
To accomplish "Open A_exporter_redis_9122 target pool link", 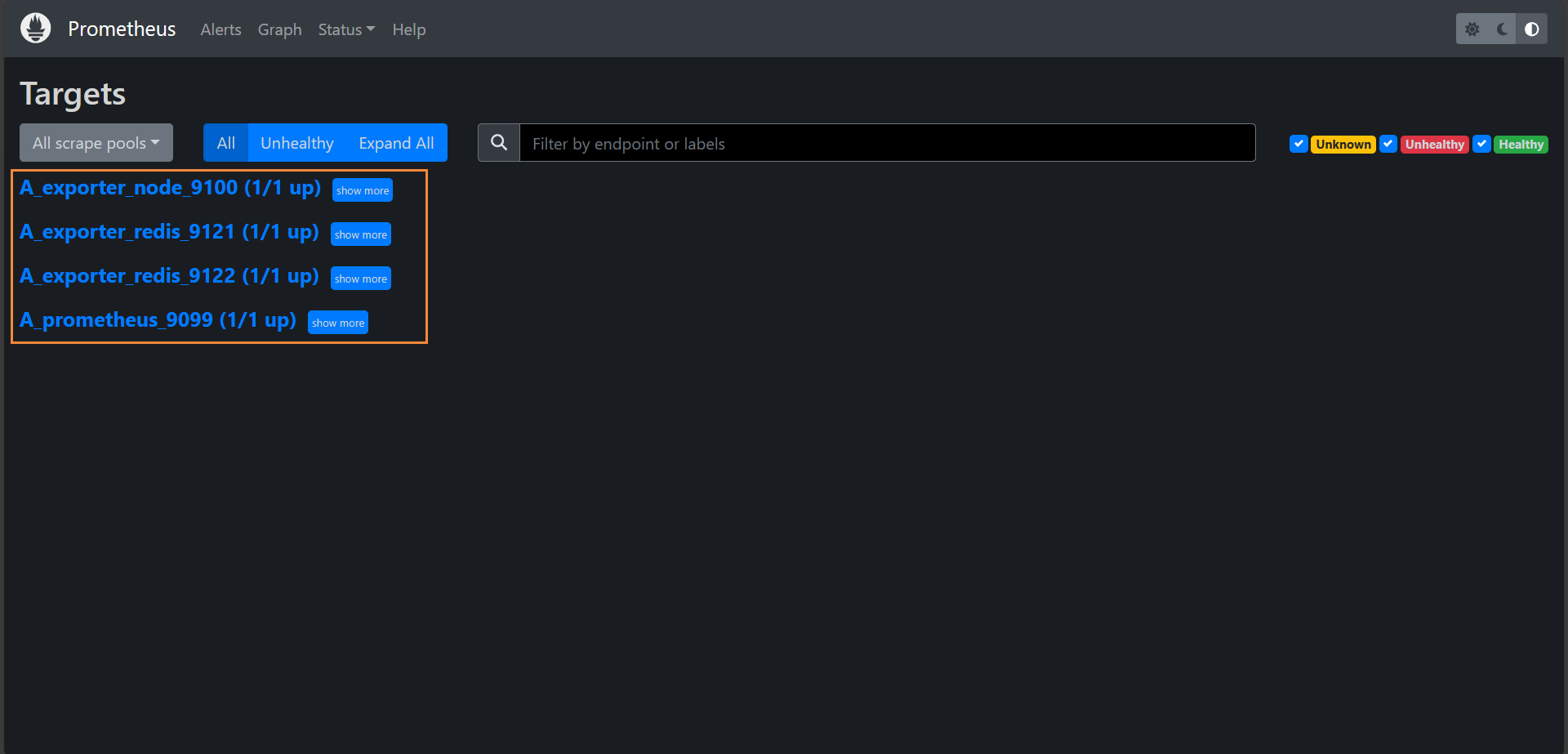I will pos(169,276).
